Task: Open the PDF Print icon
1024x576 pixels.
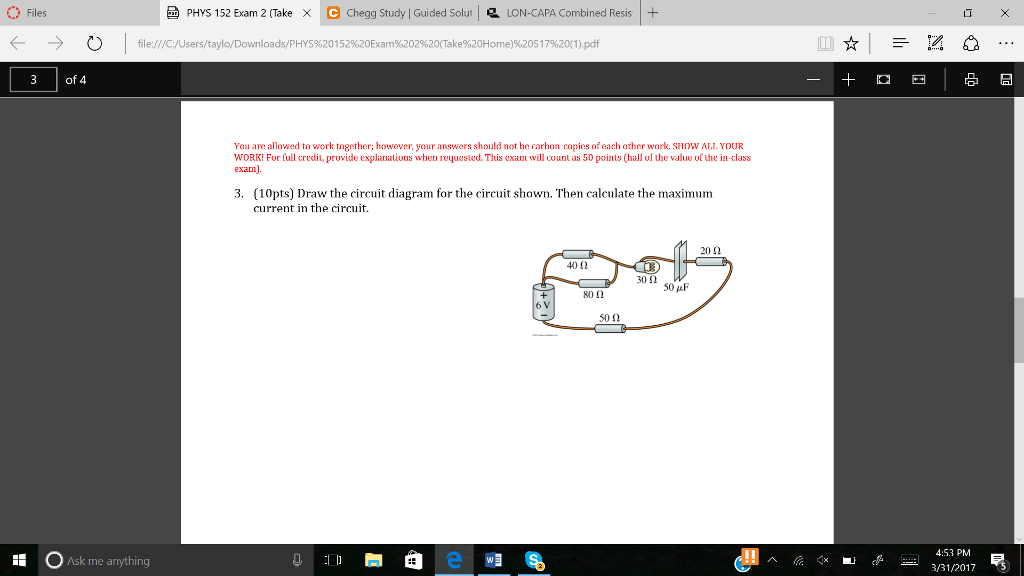Action: tap(971, 77)
